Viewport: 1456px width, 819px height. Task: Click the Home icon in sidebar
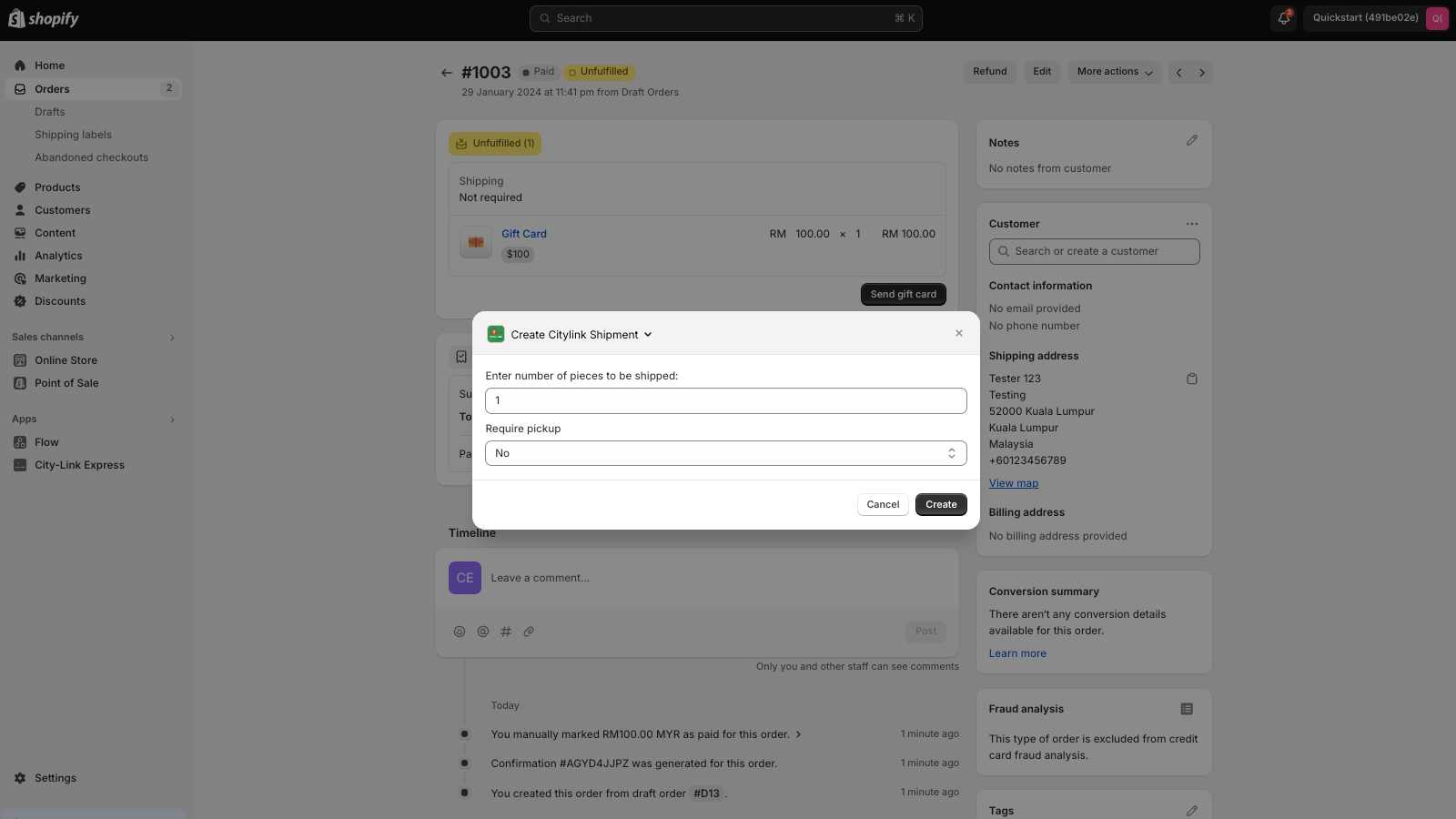click(x=20, y=66)
